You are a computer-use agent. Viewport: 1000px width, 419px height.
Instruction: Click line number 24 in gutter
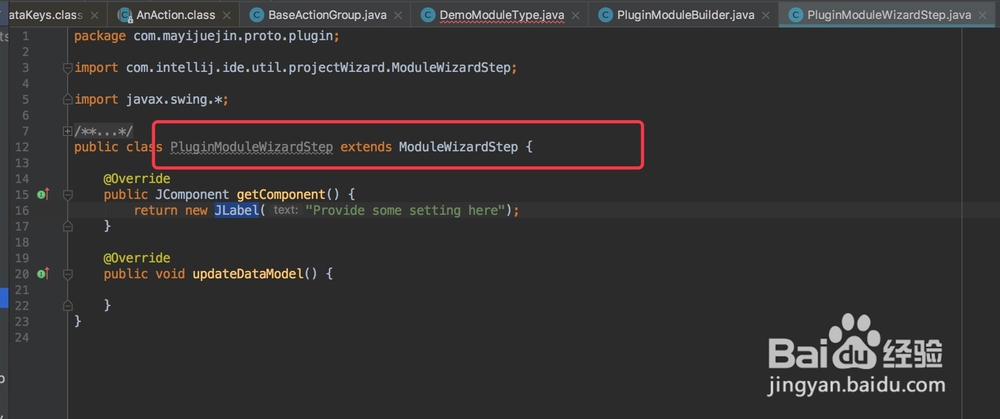point(21,337)
